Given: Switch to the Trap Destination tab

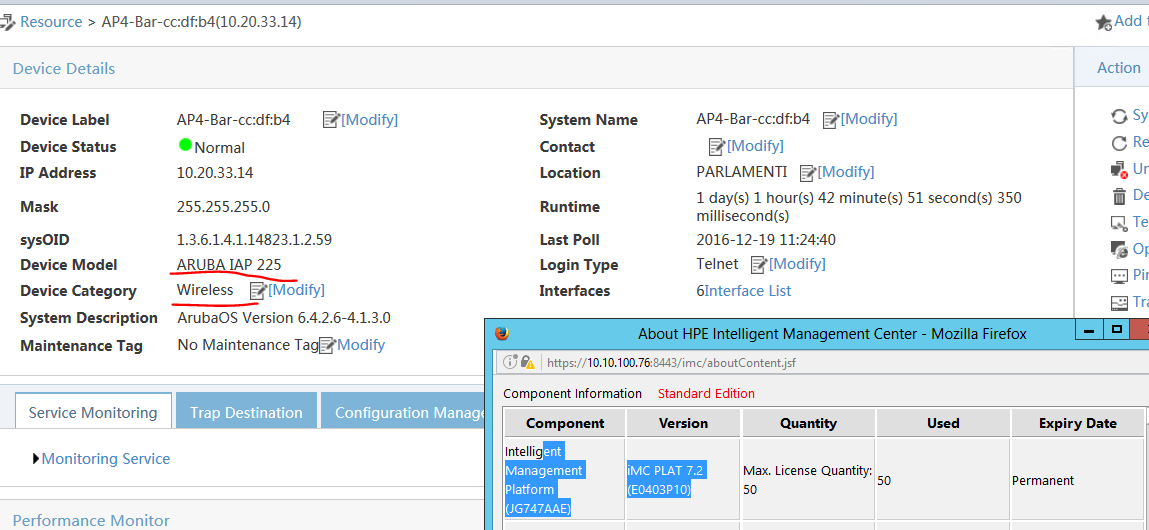Looking at the screenshot, I should click(x=246, y=412).
